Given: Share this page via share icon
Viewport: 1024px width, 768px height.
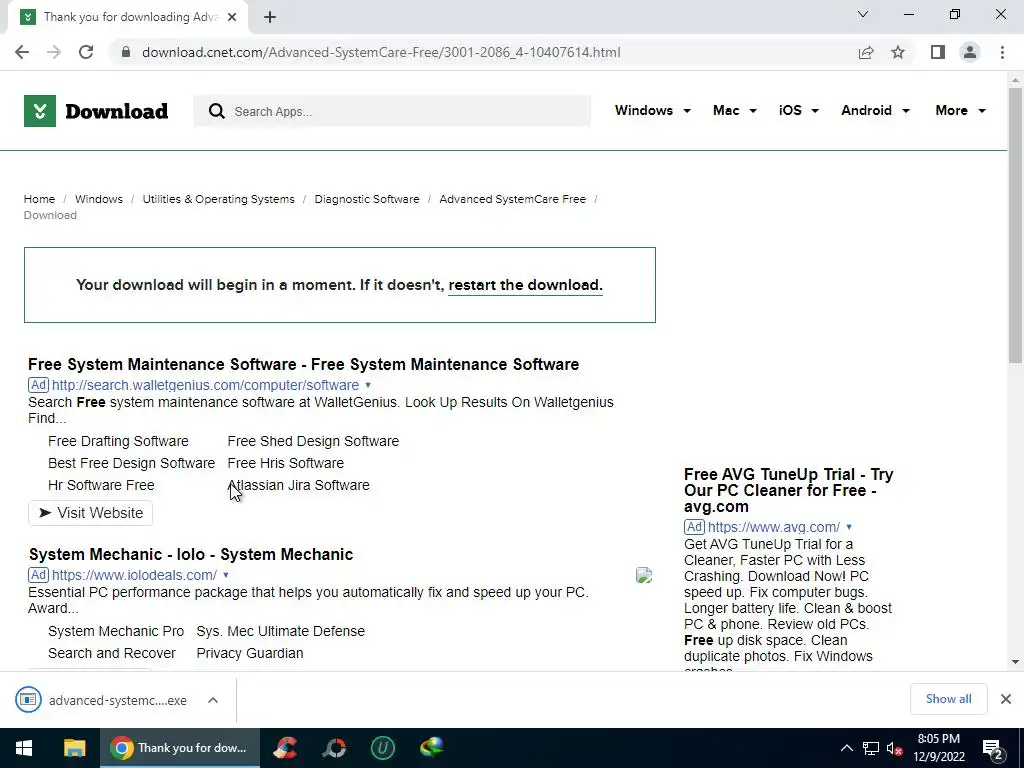Looking at the screenshot, I should [x=866, y=52].
